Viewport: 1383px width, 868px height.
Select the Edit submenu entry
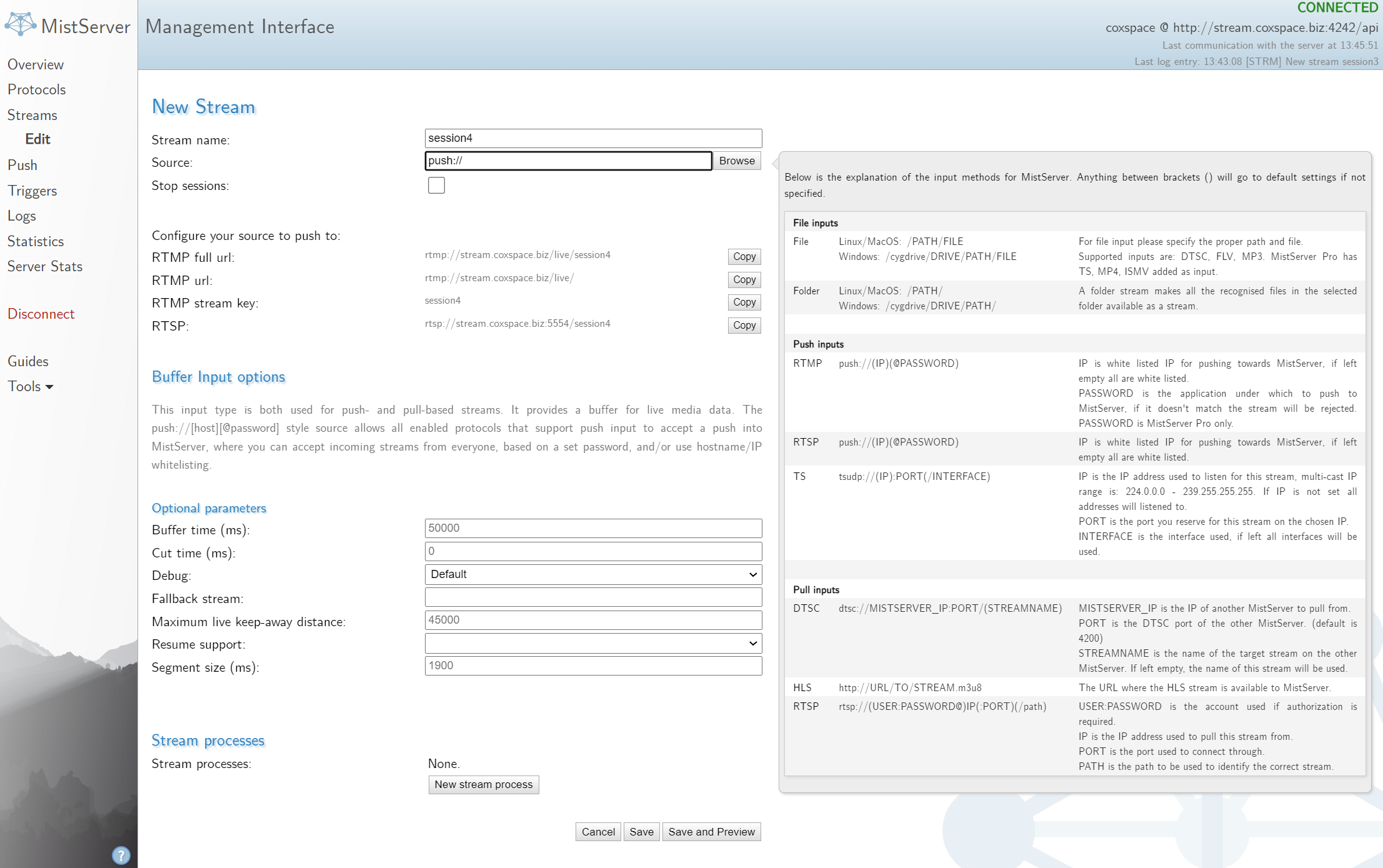pyautogui.click(x=37, y=139)
